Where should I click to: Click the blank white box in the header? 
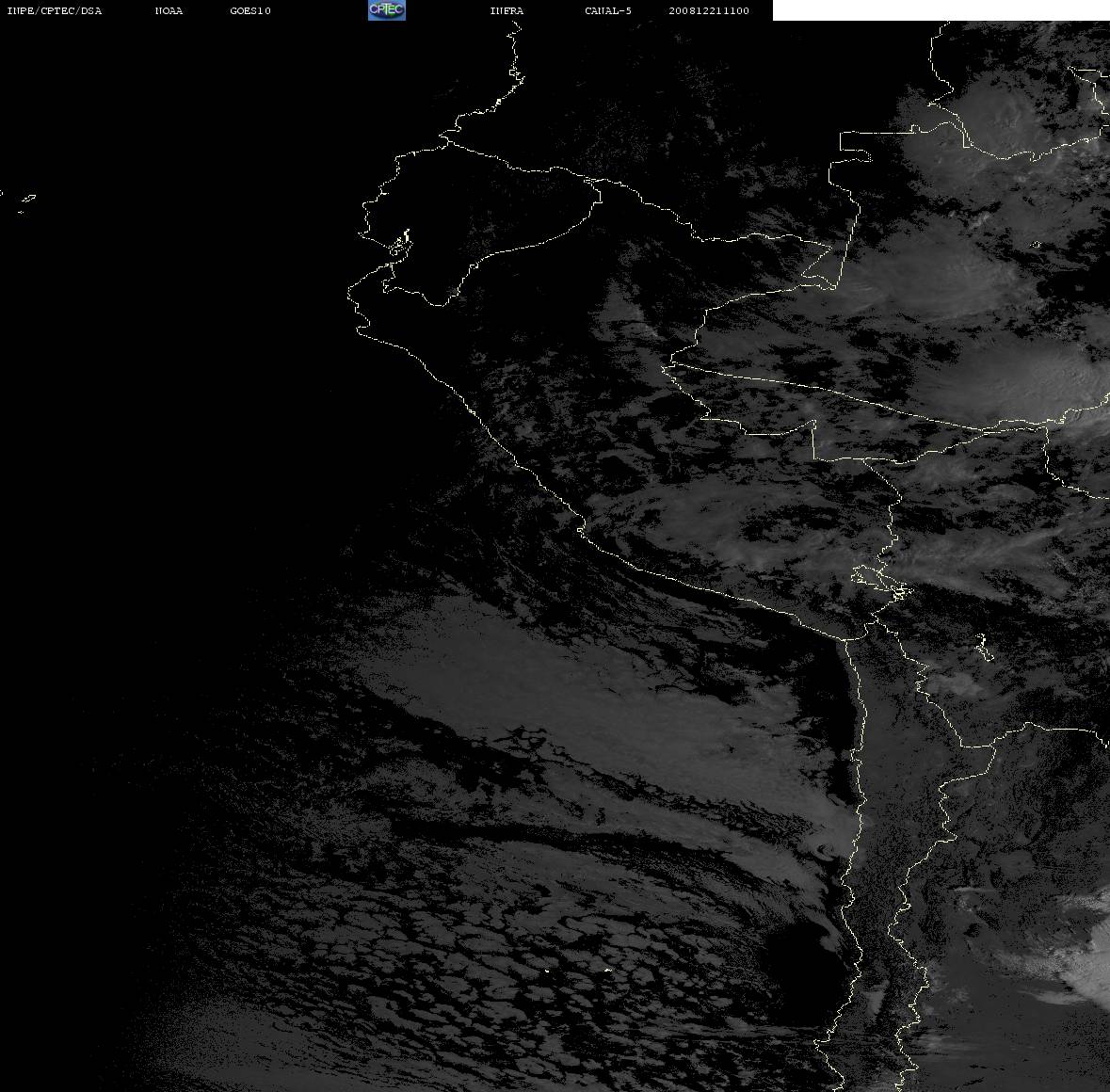click(941, 10)
